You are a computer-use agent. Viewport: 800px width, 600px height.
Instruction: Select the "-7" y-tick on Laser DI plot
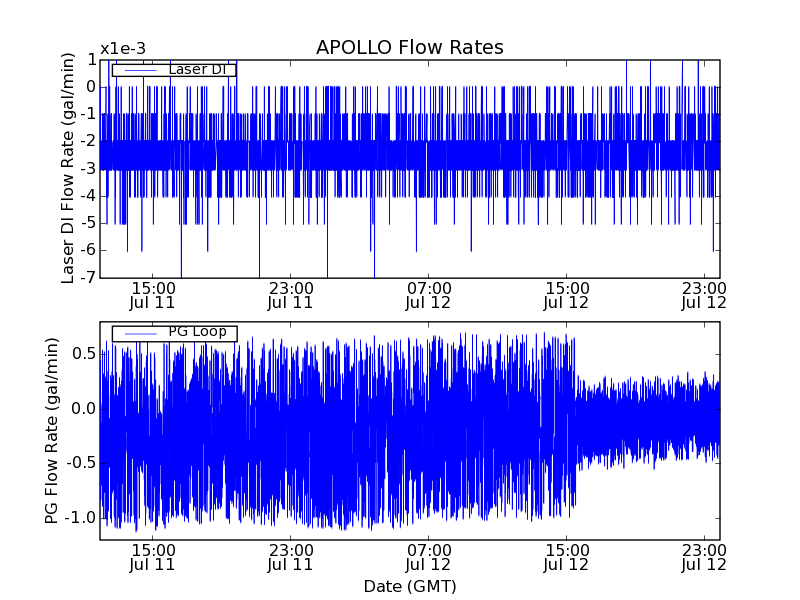(x=88, y=278)
